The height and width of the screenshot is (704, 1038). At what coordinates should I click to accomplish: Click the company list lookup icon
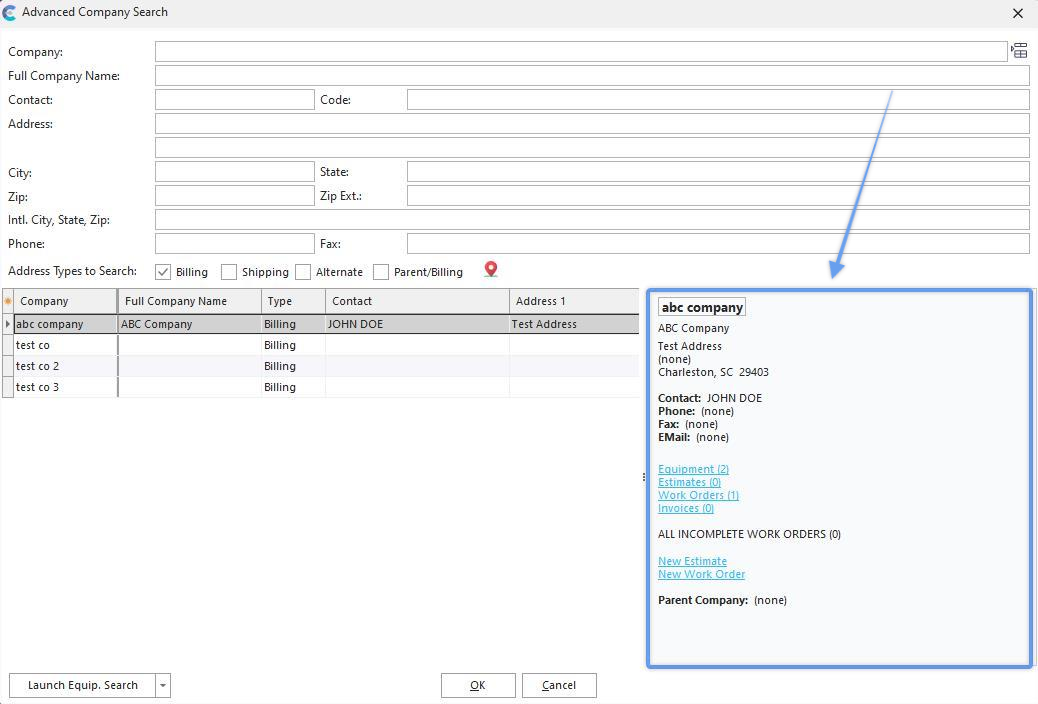click(x=1019, y=51)
